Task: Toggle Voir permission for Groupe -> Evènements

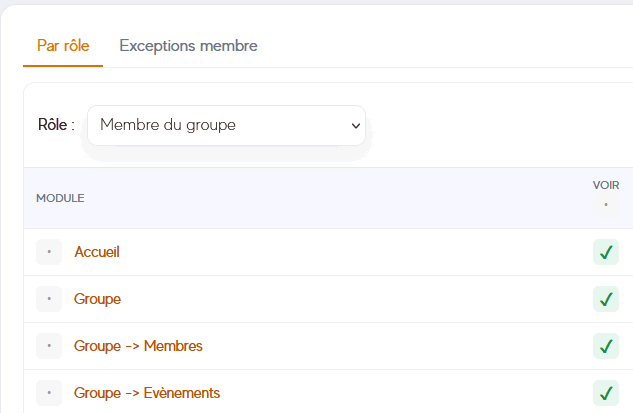Action: (606, 393)
